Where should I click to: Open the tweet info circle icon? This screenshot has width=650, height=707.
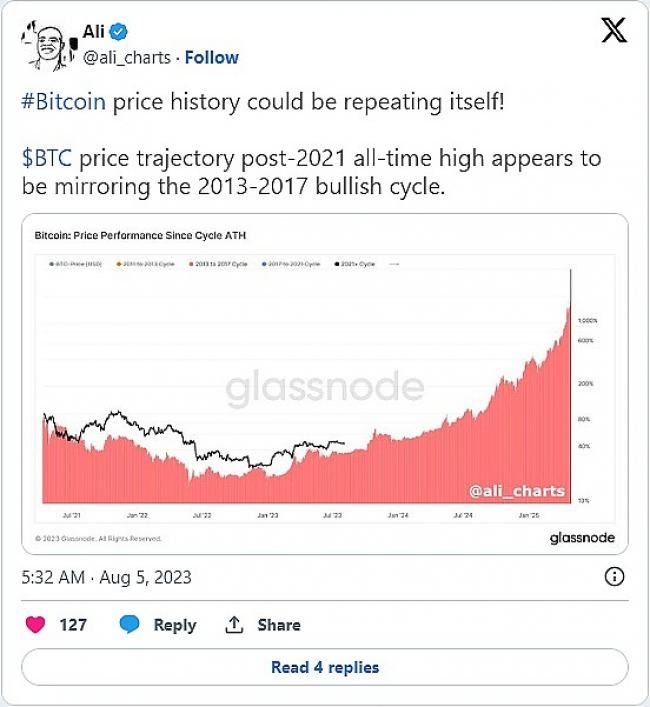pos(614,576)
